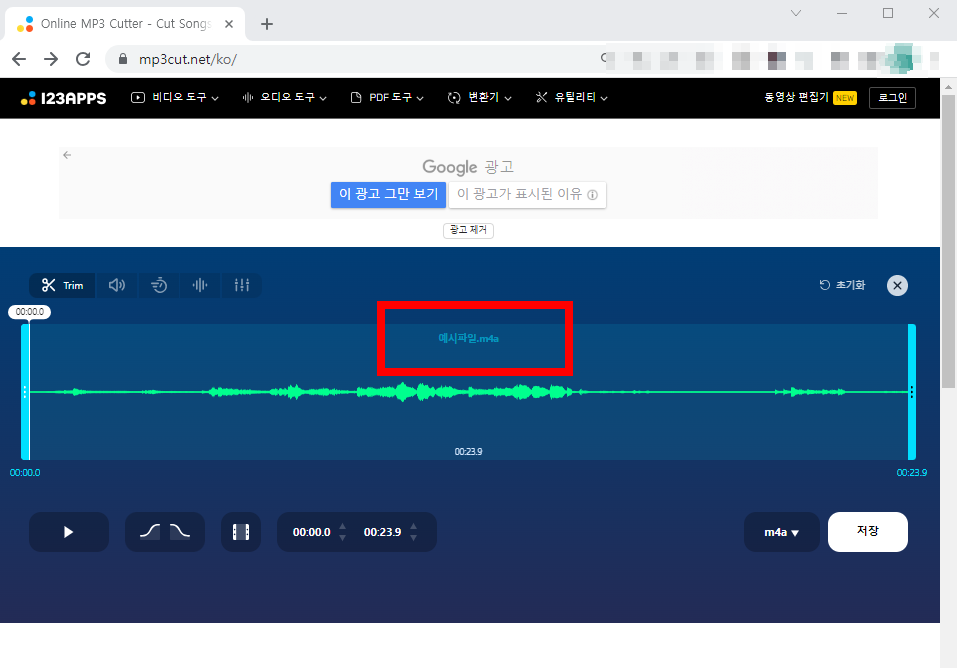Click 이 광고 그만 보기 on the ad
Screen dimensions: 957x668
[388, 194]
